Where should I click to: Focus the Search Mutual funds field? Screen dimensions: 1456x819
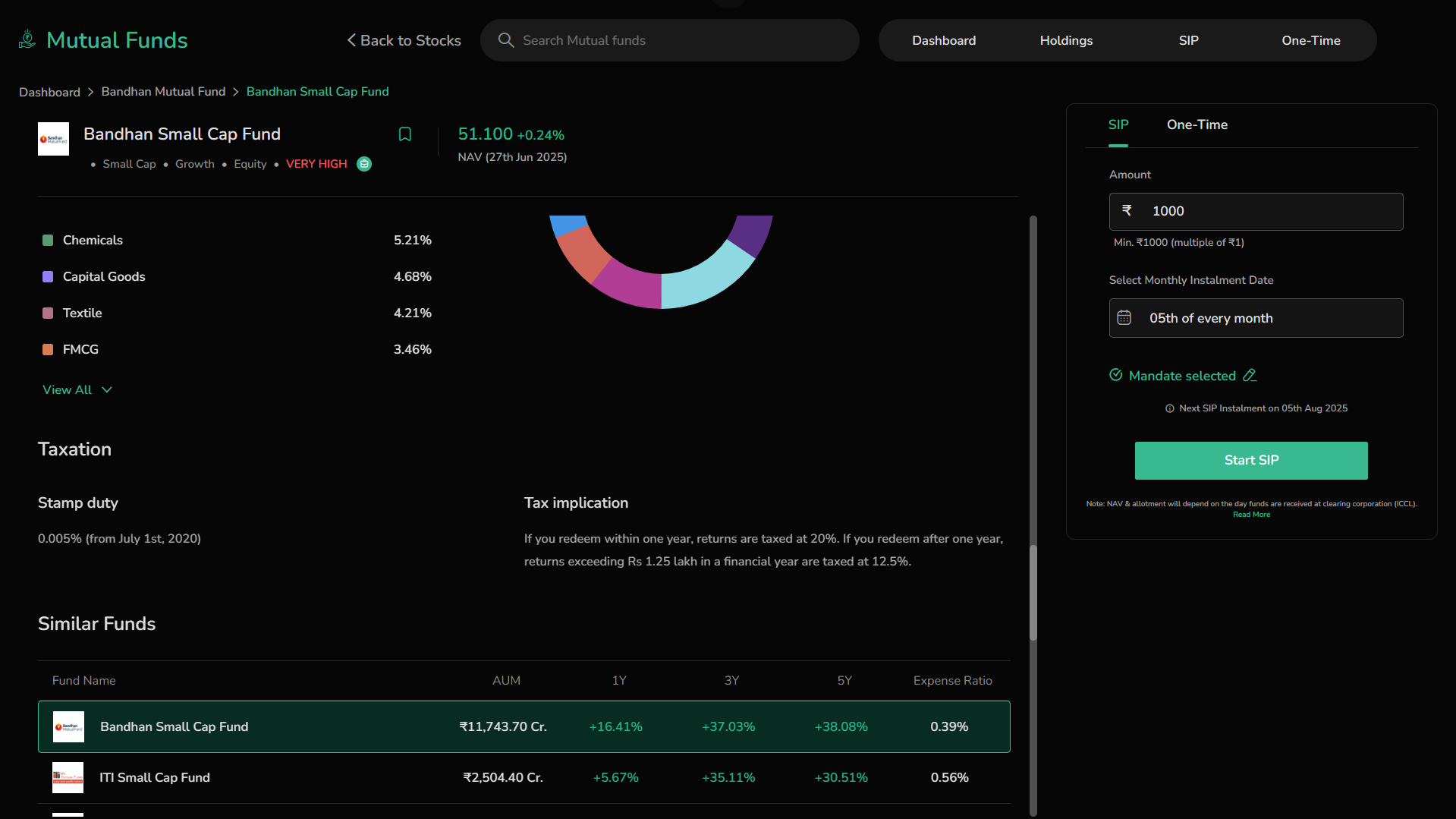(x=670, y=40)
